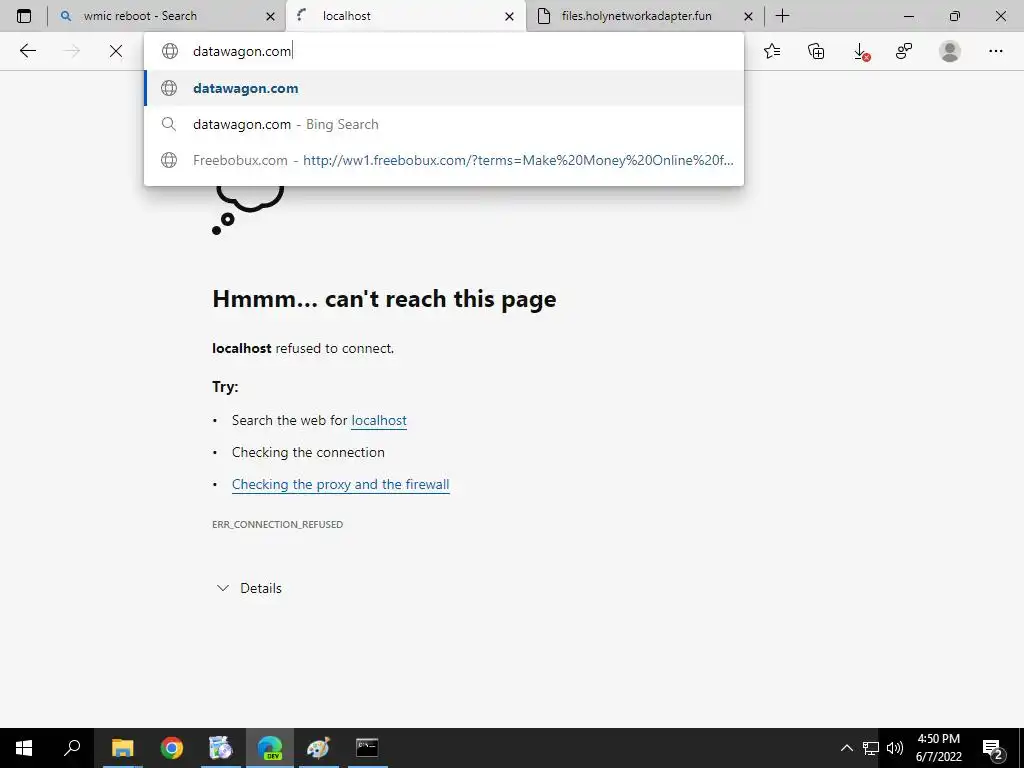The height and width of the screenshot is (768, 1024).
Task: Restore down the Edge window
Action: point(955,16)
